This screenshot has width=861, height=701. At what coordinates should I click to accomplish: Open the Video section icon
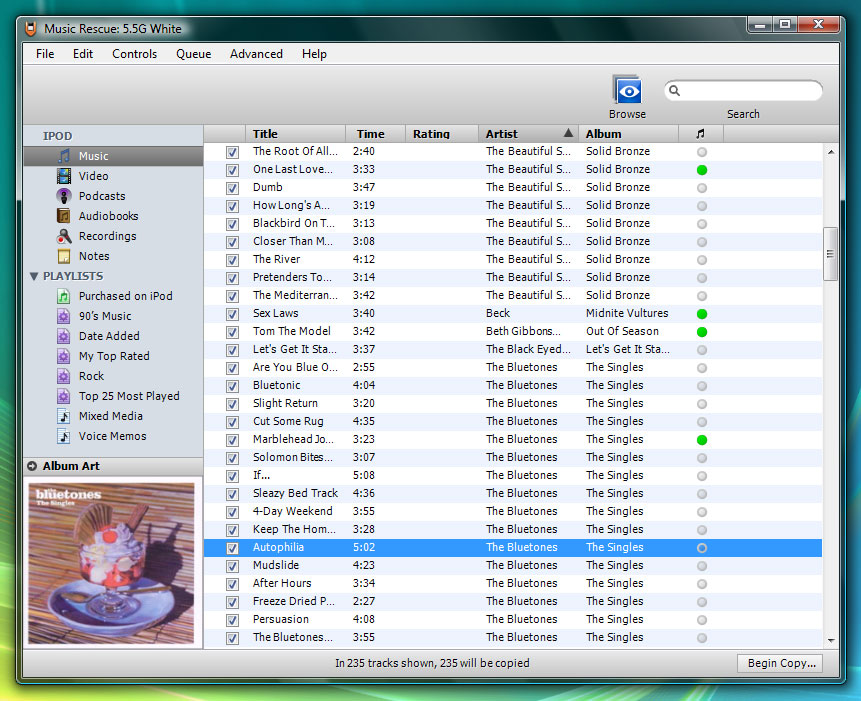[64, 176]
